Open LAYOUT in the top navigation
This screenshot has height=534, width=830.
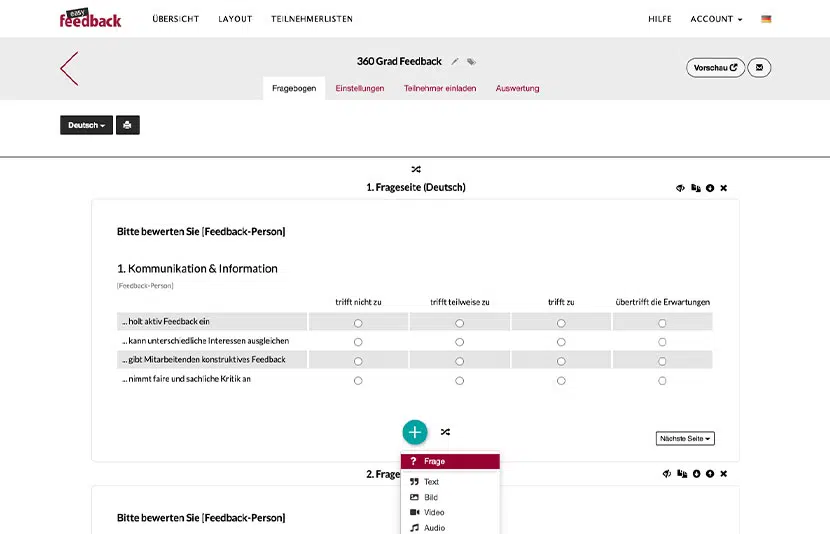click(x=235, y=19)
